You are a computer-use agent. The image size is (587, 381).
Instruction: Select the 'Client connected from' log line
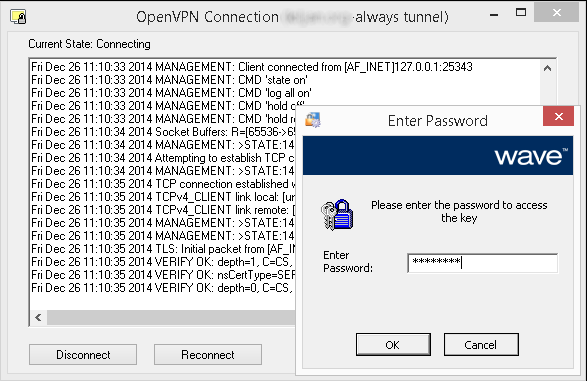point(252,67)
